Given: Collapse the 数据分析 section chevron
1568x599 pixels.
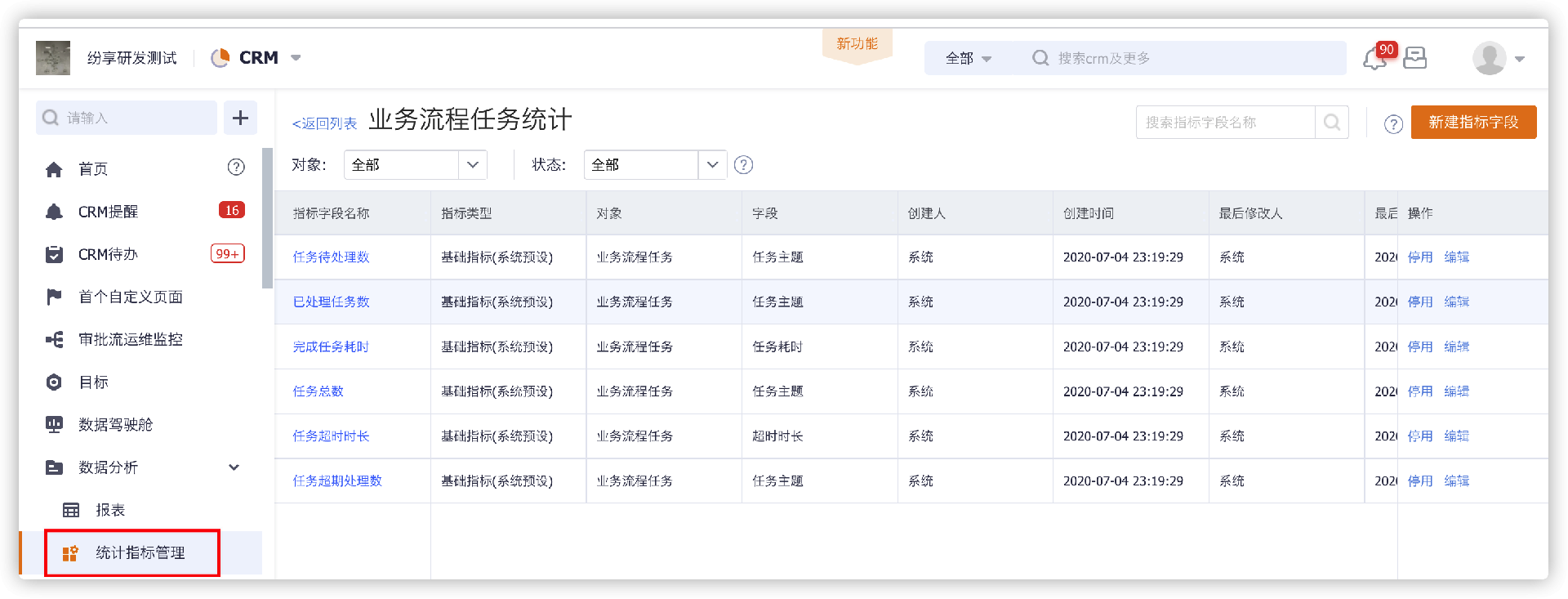Looking at the screenshot, I should [x=234, y=467].
